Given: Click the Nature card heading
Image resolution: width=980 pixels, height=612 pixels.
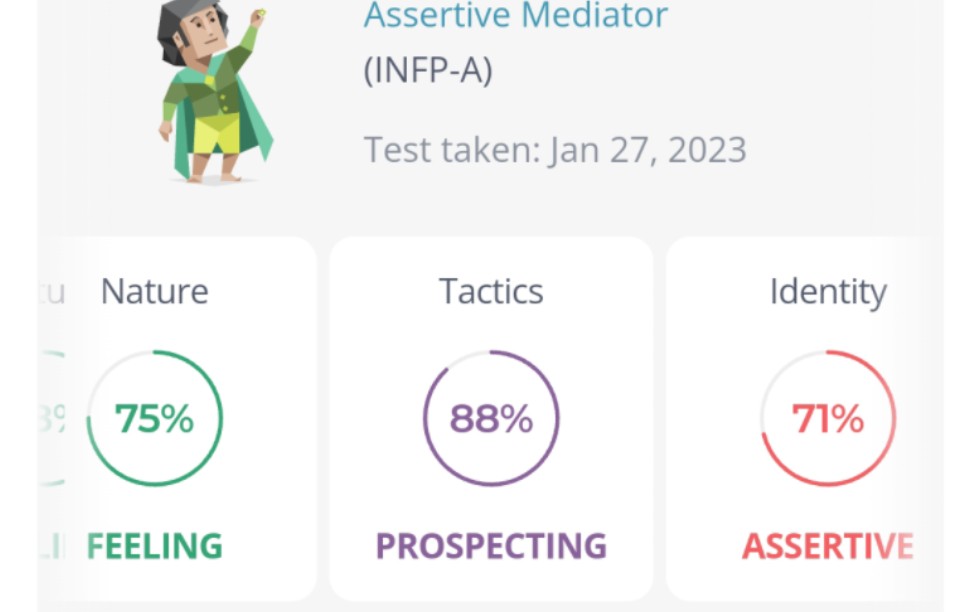Looking at the screenshot, I should tap(154, 291).
